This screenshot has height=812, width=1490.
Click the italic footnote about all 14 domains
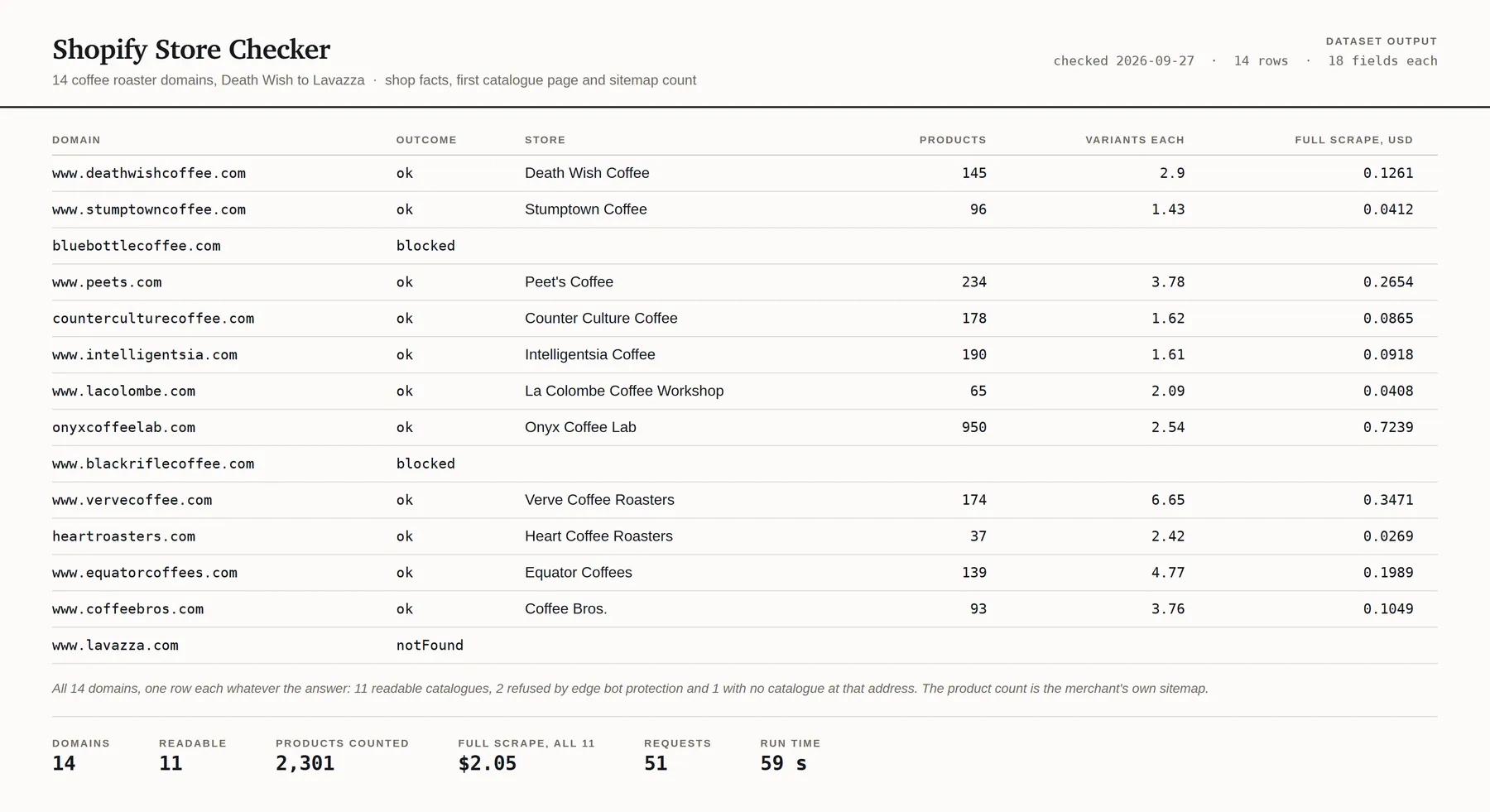630,689
